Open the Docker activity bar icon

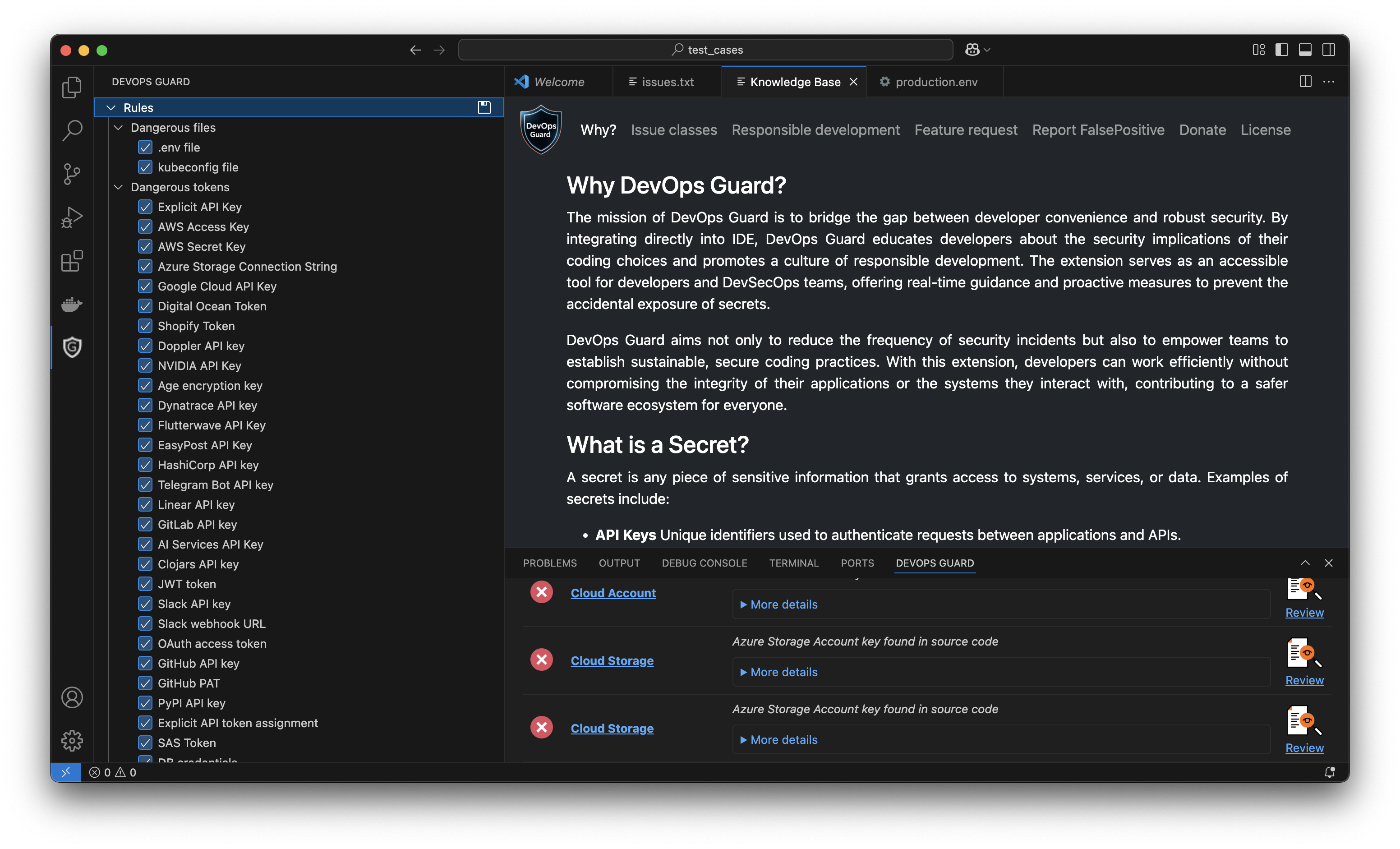point(72,304)
